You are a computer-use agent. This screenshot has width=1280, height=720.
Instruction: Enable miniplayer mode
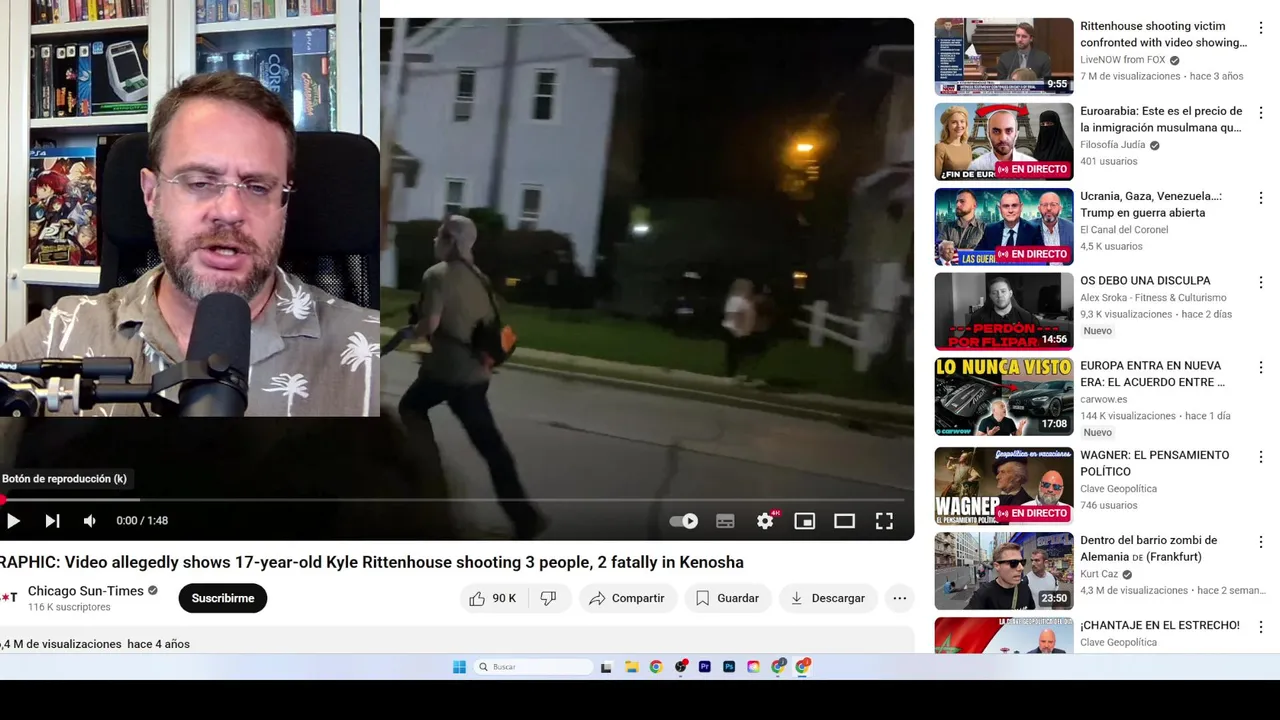click(x=804, y=521)
